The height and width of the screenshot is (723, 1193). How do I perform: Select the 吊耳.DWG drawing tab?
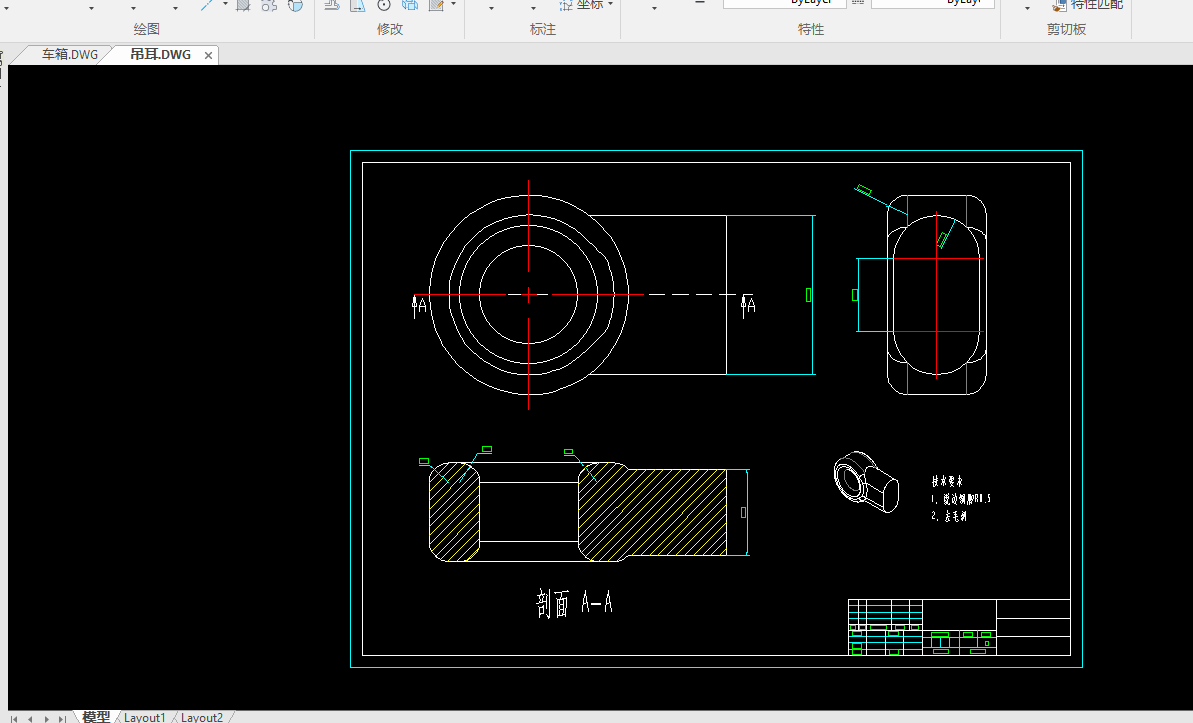160,55
